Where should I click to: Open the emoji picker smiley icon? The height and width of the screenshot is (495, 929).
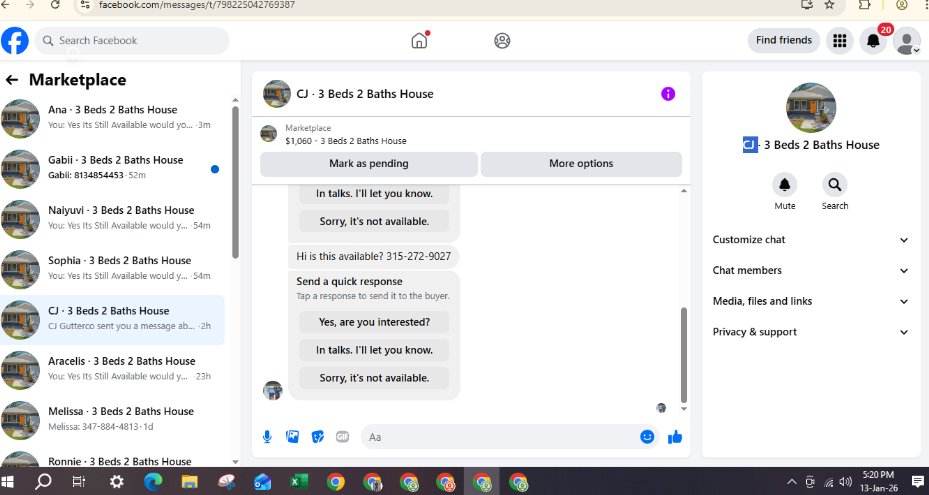click(647, 437)
